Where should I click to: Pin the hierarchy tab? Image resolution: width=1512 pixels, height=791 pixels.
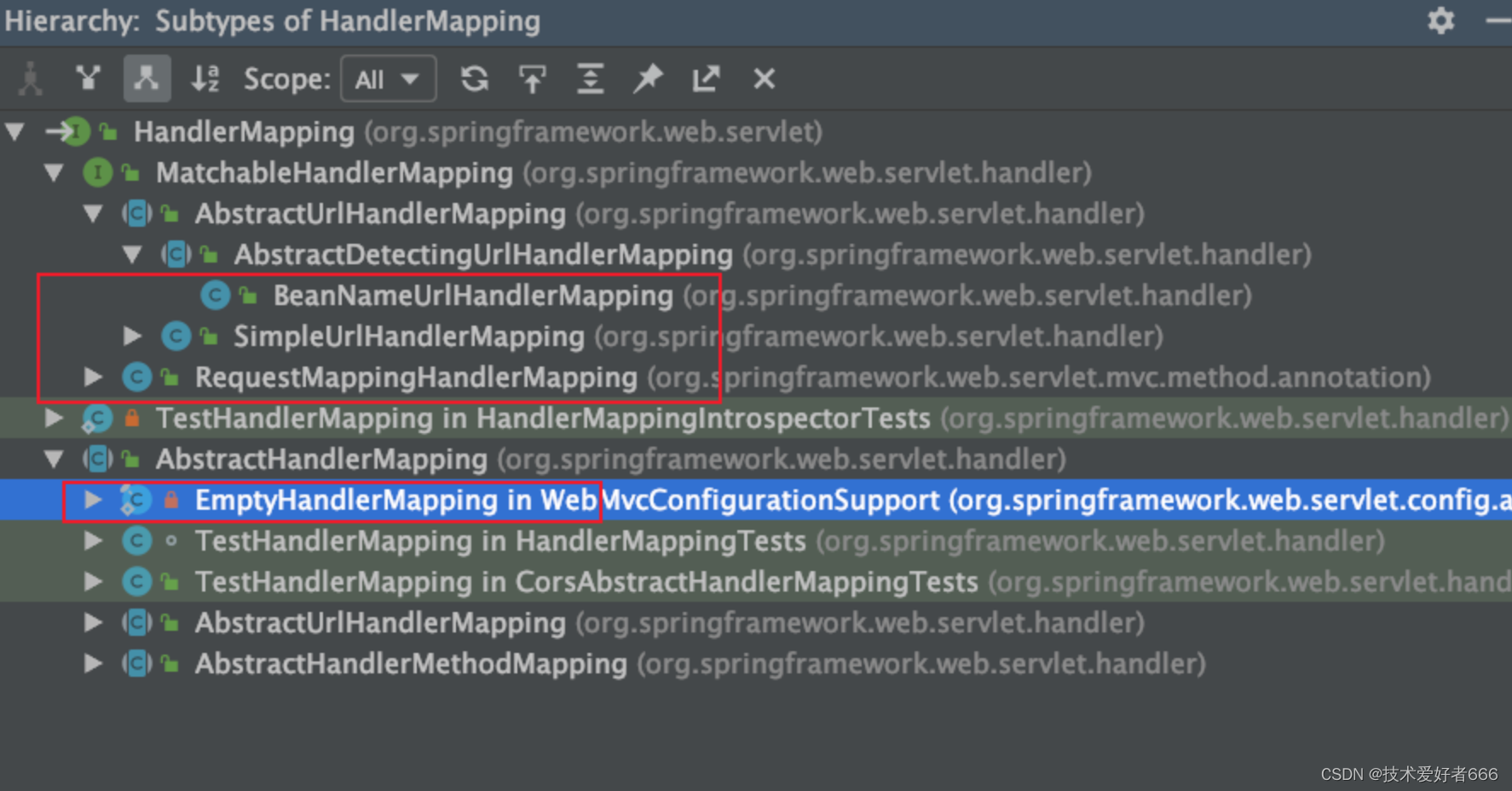click(x=648, y=79)
